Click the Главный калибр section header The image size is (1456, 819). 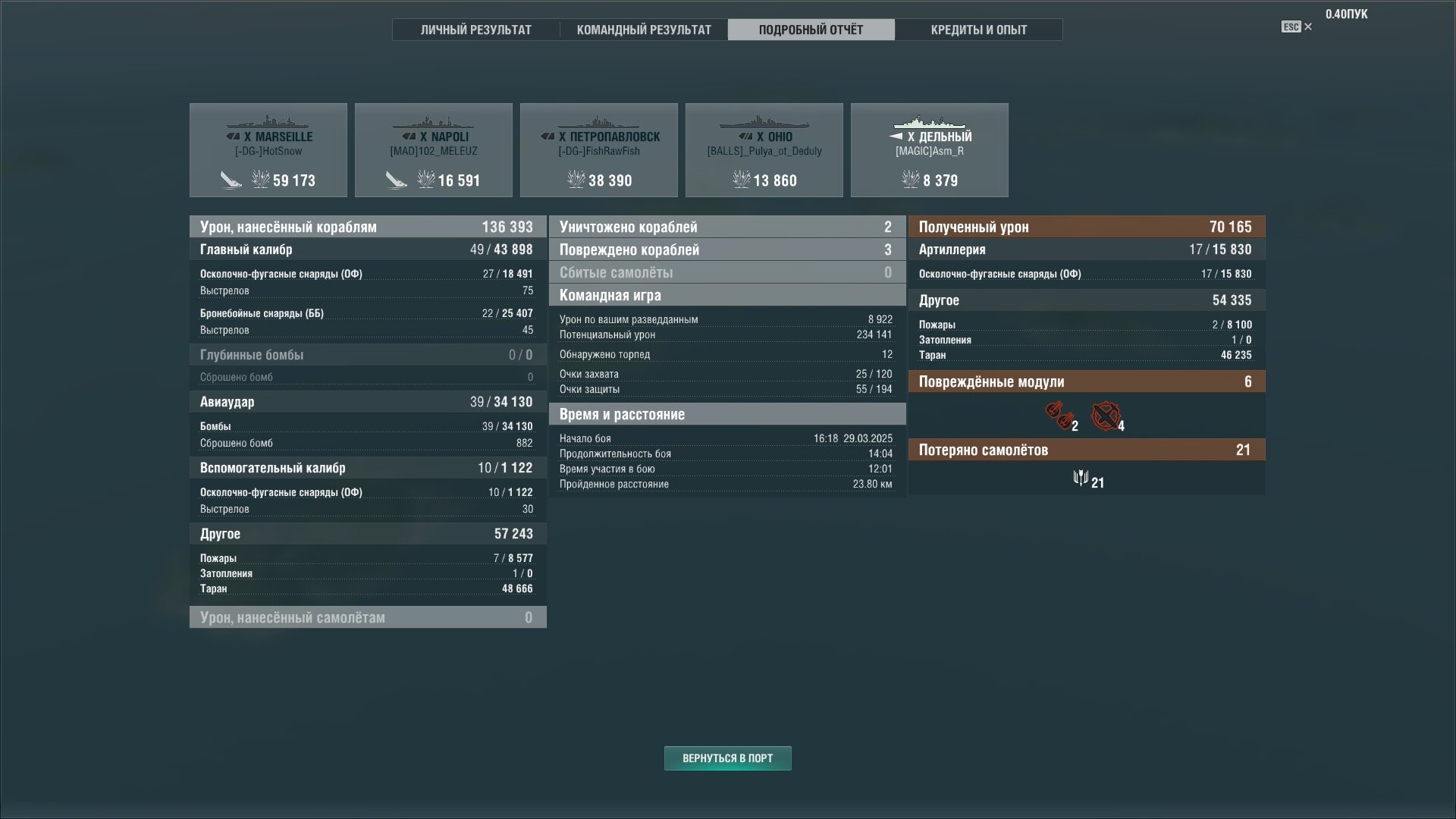tap(368, 249)
